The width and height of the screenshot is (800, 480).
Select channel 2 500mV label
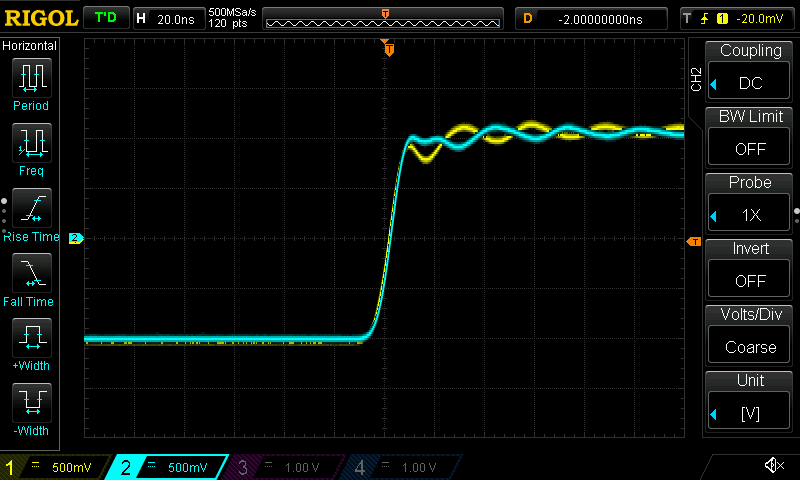coord(168,467)
